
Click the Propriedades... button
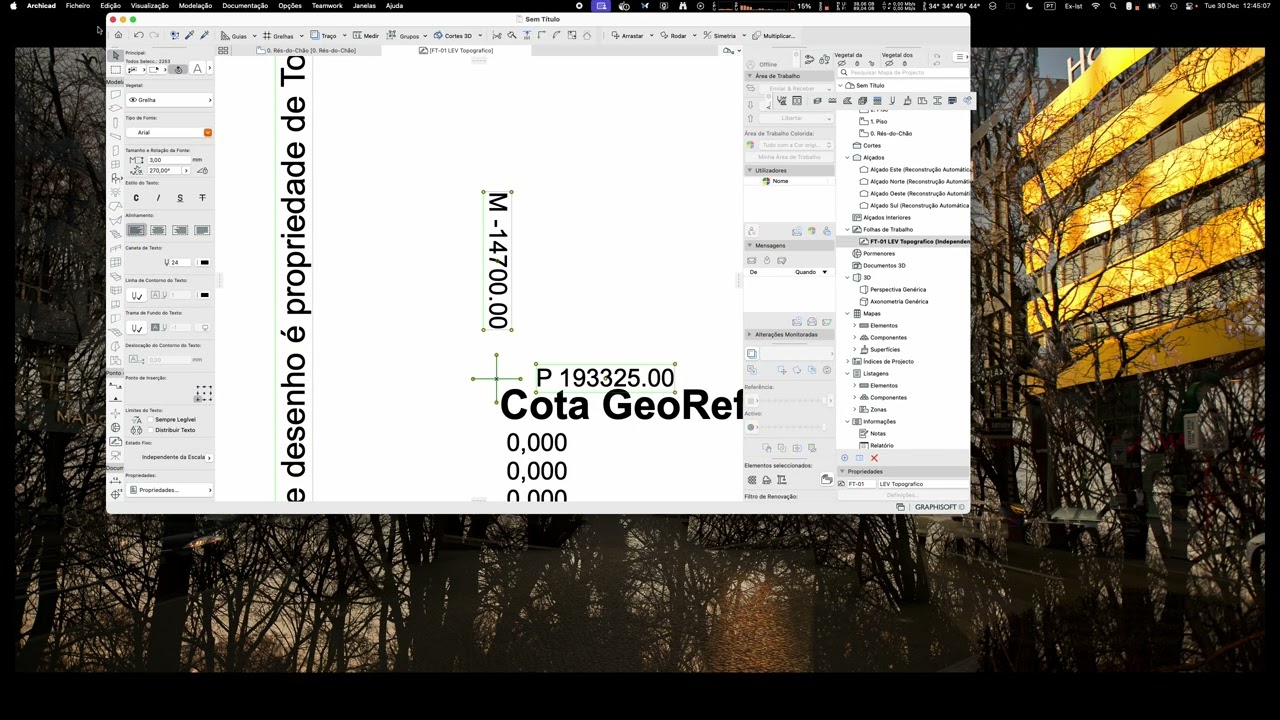[x=169, y=490]
